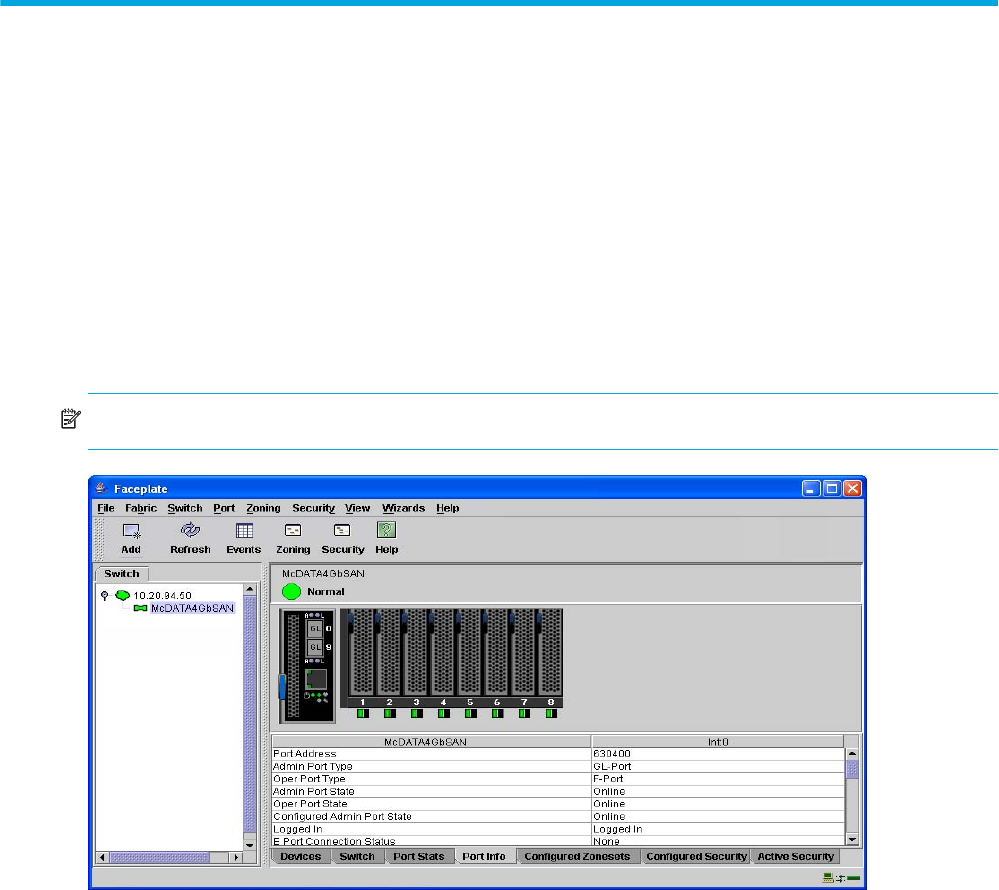Click the tree panel scroll right arrow
This screenshot has height=890, width=999.
(x=236, y=858)
